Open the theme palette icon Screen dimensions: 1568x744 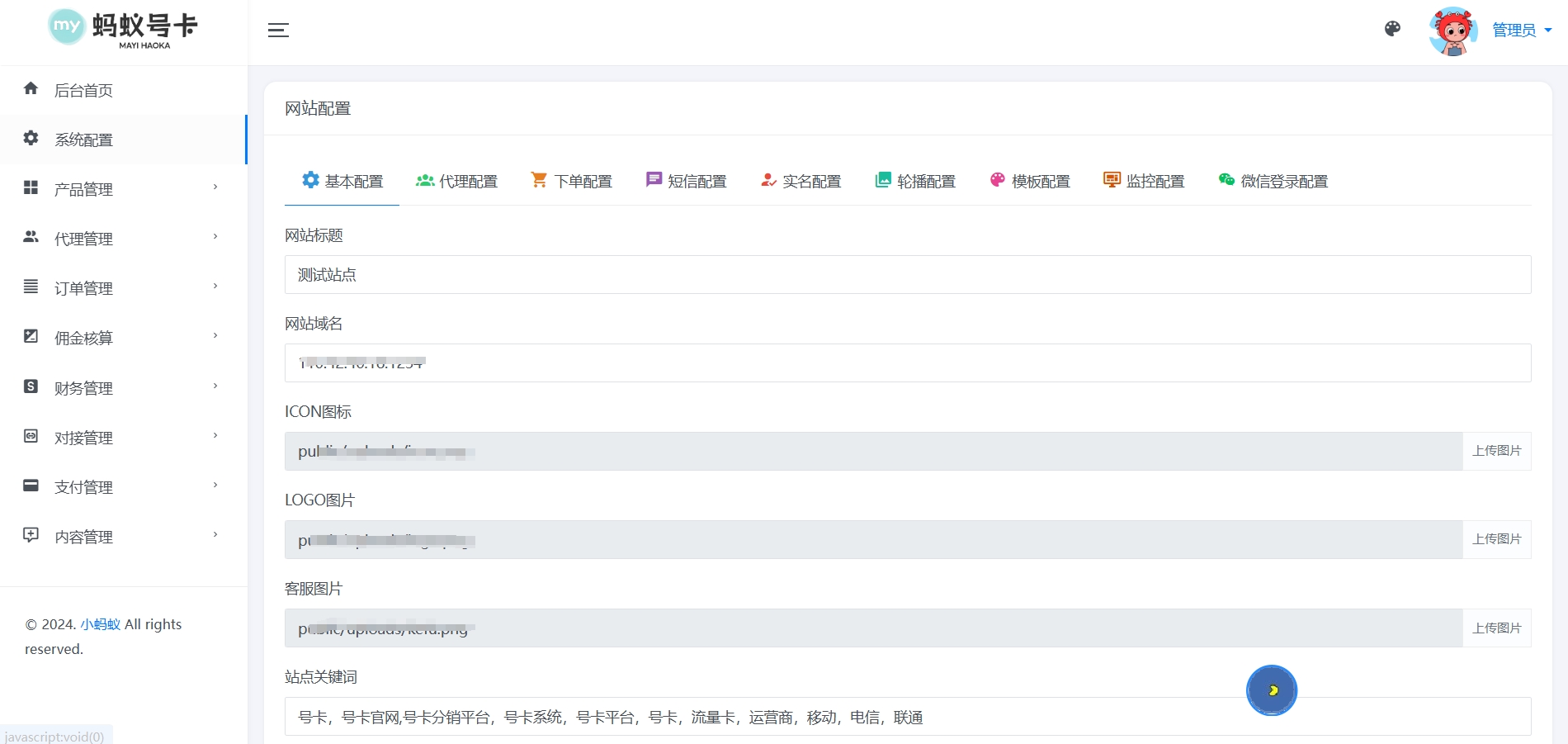pos(1392,29)
